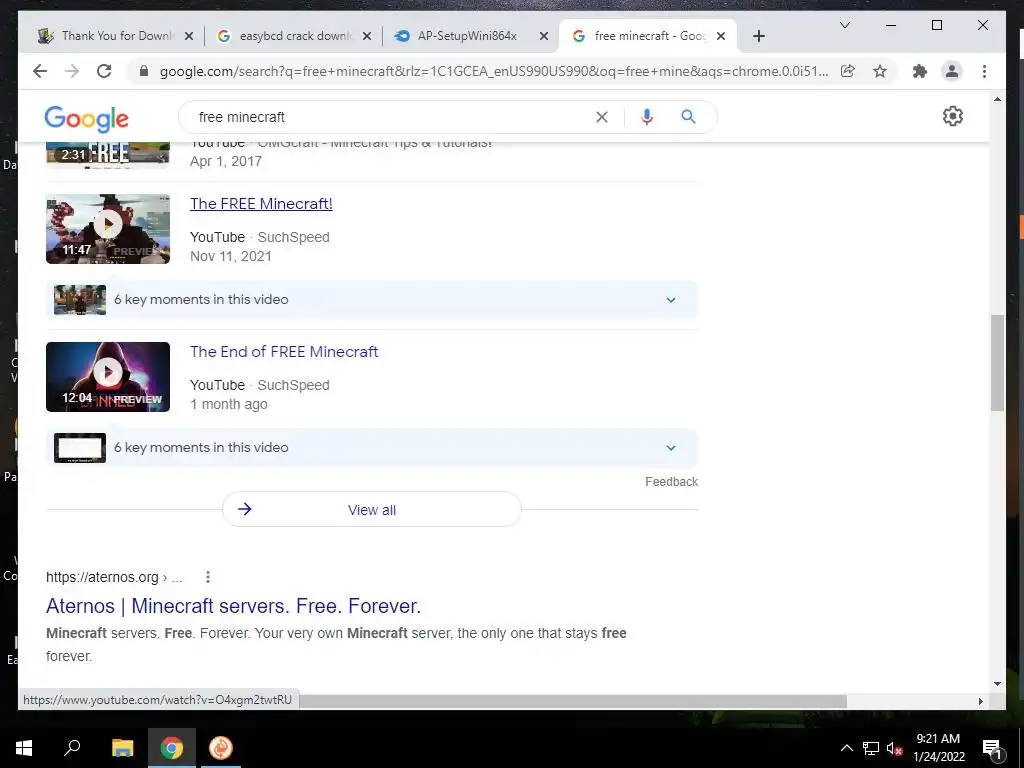Click the https://aternos.org breadcrumb
The height and width of the screenshot is (768, 1024).
point(114,577)
